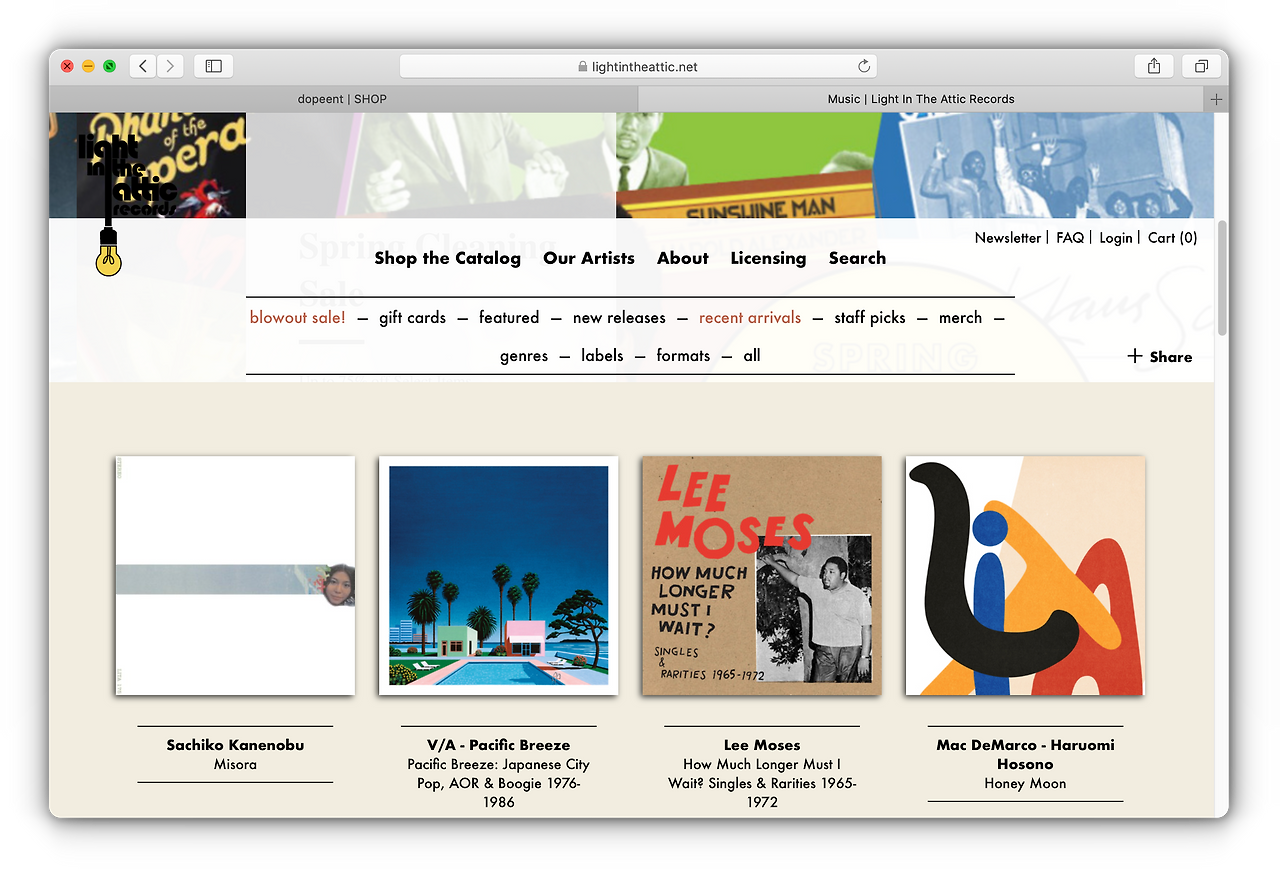Click the Light in the Attic logo

click(125, 203)
